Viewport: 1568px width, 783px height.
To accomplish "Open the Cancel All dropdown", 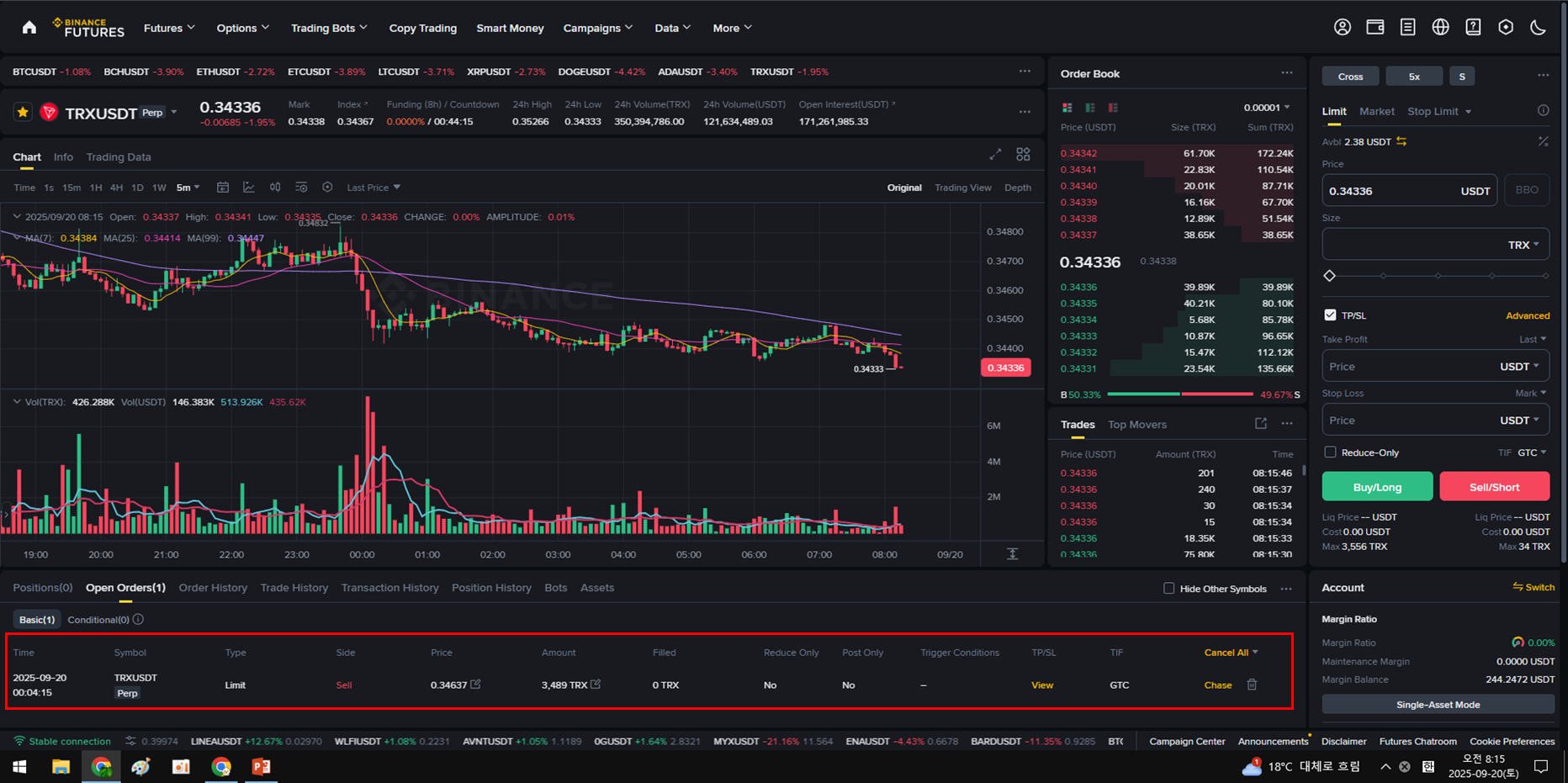I will click(1231, 653).
